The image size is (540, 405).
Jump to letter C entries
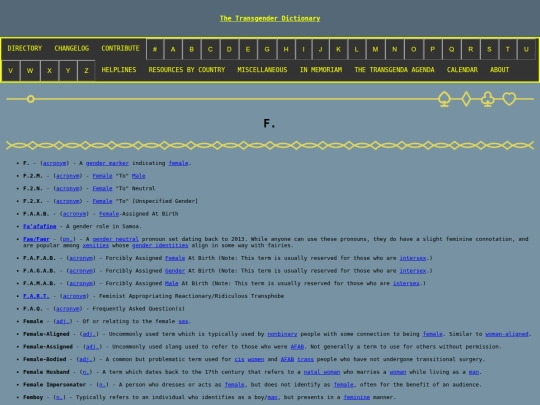(x=210, y=49)
